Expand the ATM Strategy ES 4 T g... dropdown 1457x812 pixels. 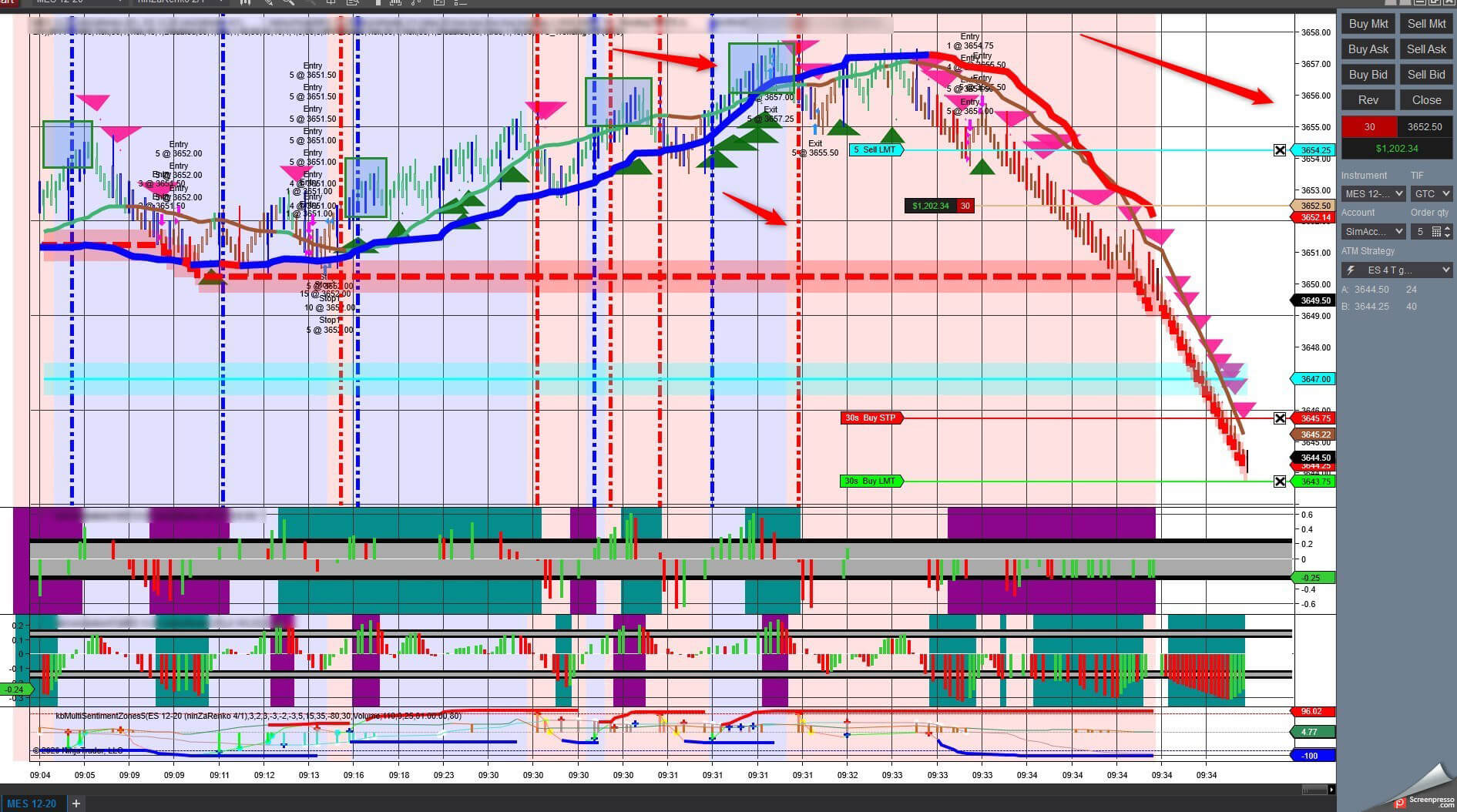click(1397, 270)
